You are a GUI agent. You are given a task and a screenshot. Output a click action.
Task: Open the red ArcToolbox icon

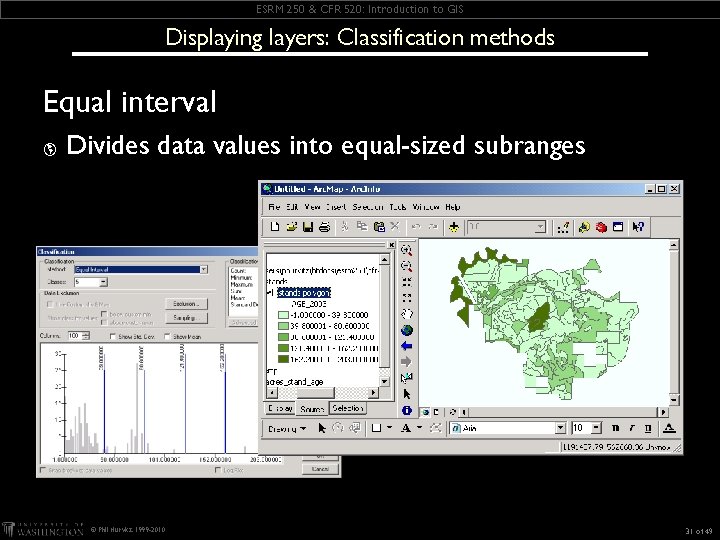(x=601, y=227)
